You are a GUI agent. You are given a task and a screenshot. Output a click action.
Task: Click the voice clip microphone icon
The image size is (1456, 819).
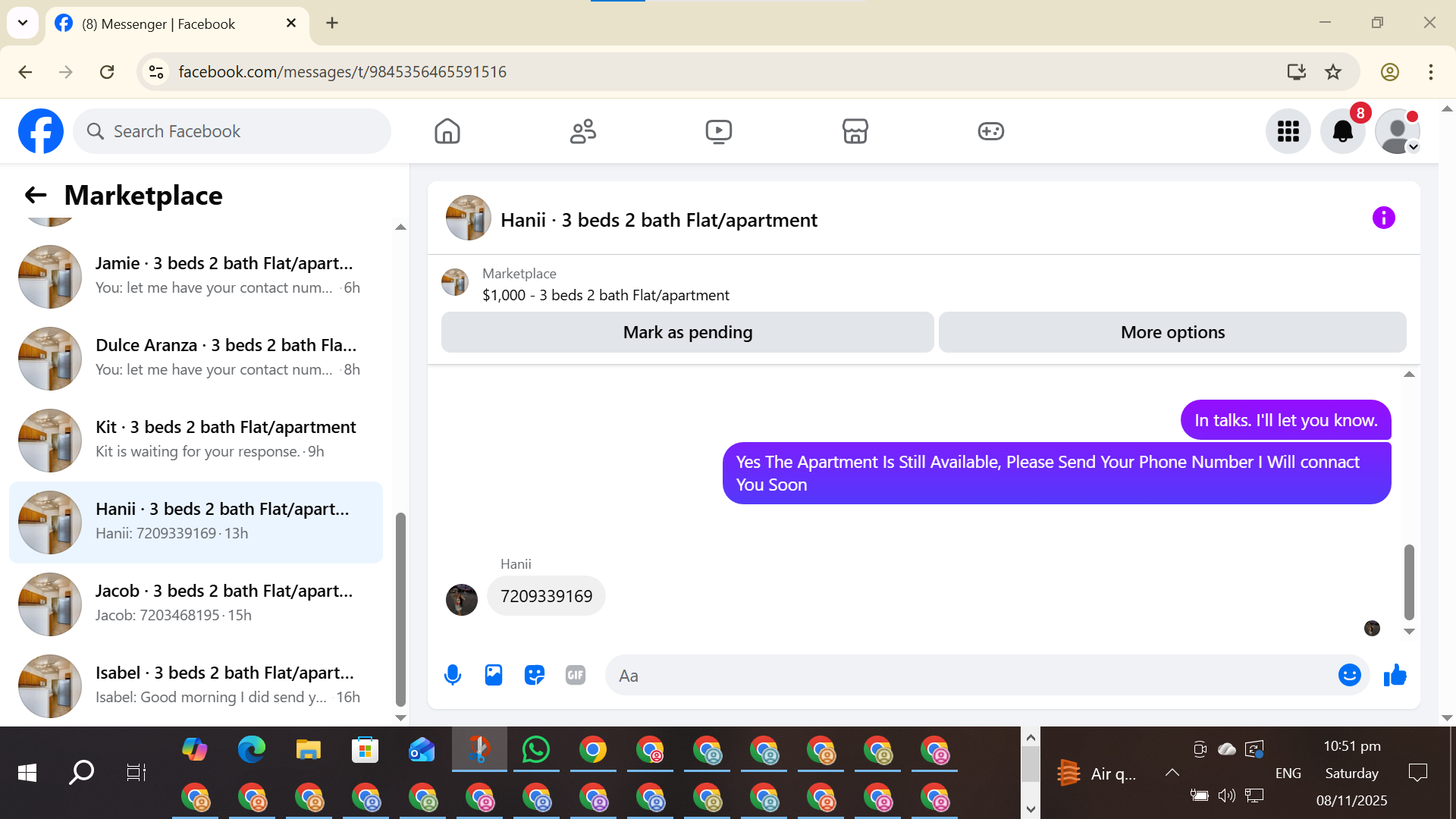453,675
